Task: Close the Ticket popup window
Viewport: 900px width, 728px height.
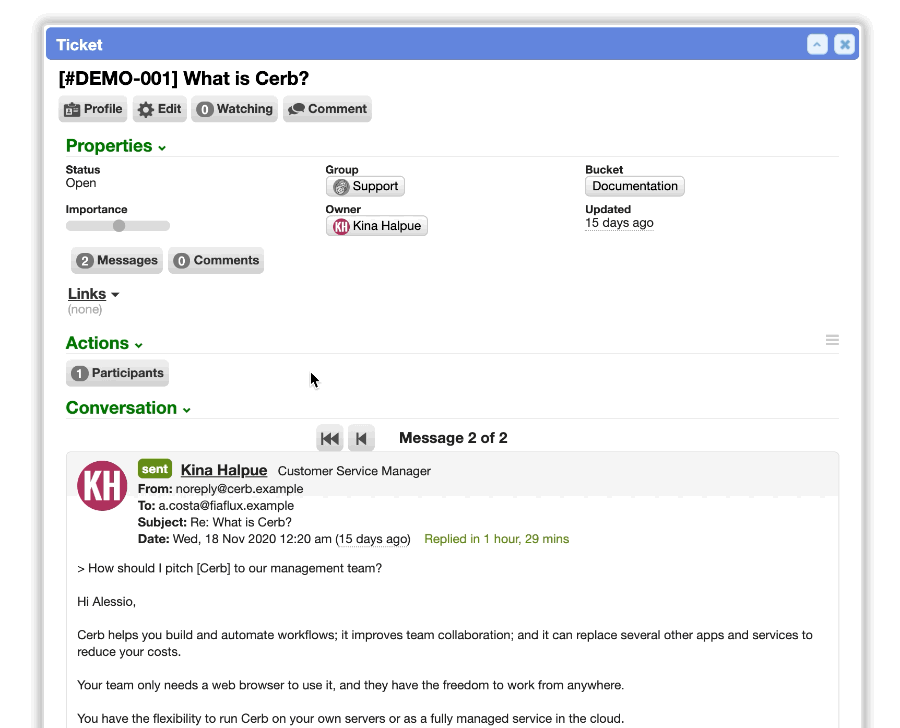Action: pos(844,44)
